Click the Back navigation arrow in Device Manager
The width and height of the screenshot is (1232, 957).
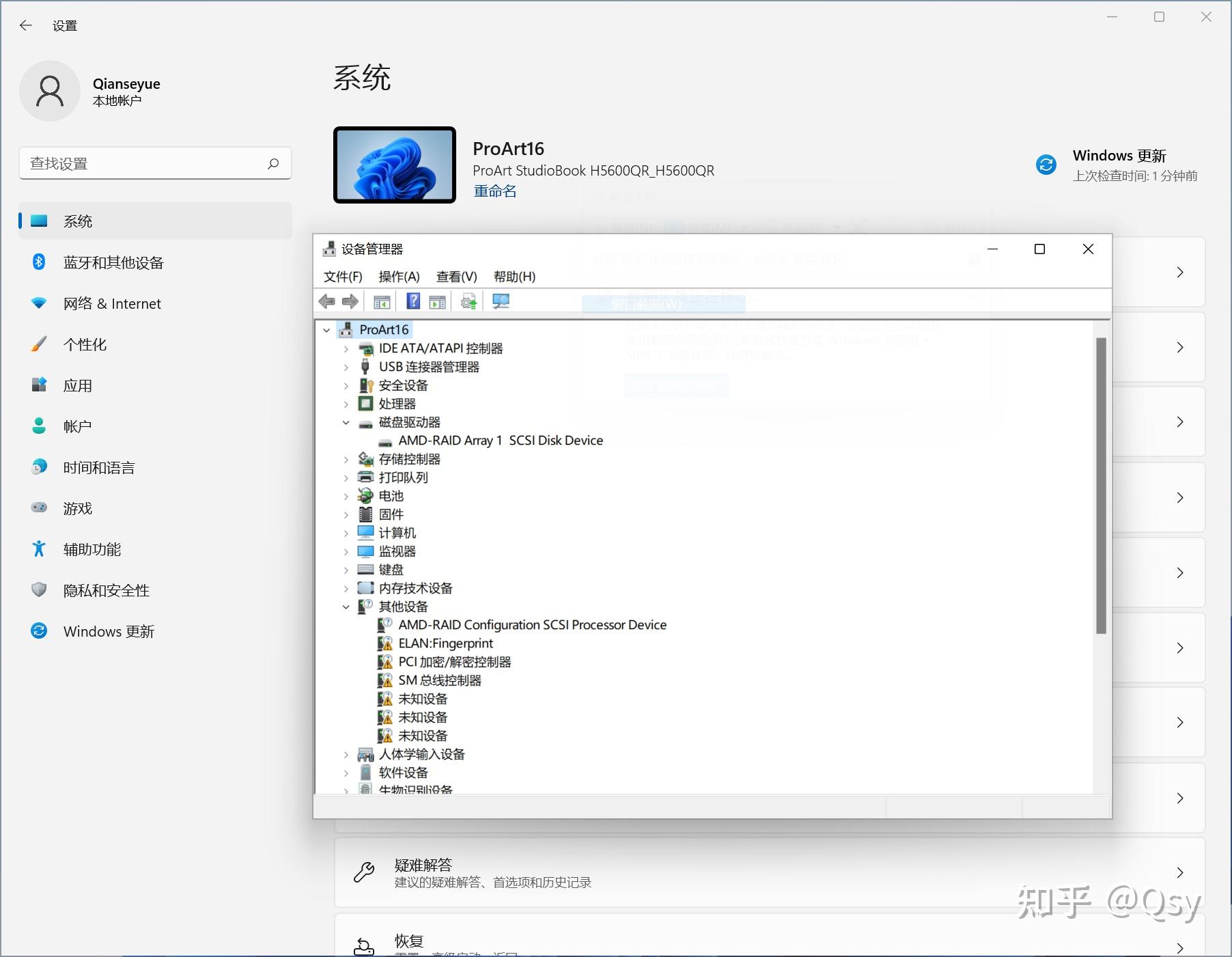click(327, 301)
